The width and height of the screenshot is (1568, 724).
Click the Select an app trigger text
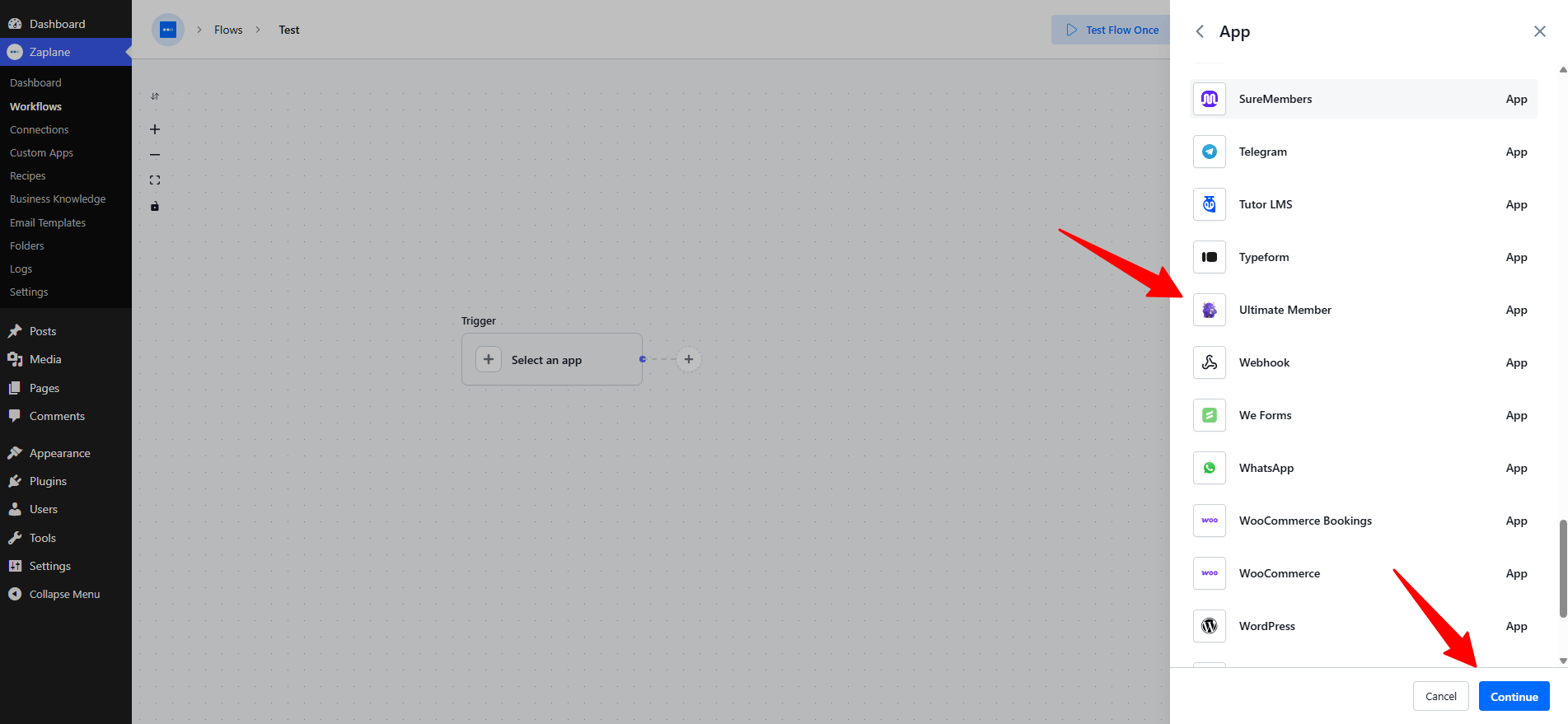pos(546,360)
